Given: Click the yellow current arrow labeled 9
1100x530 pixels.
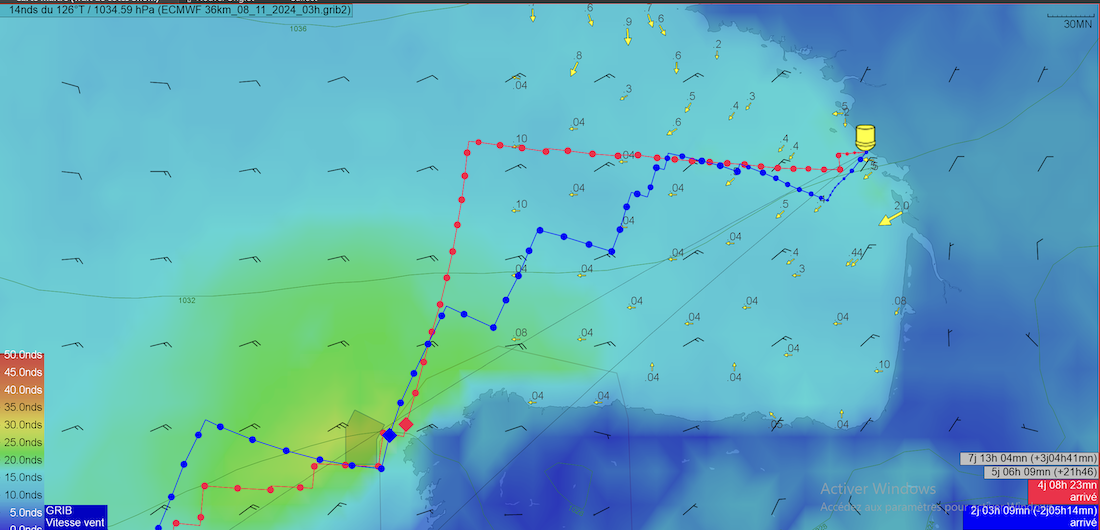Looking at the screenshot, I should point(628,37).
